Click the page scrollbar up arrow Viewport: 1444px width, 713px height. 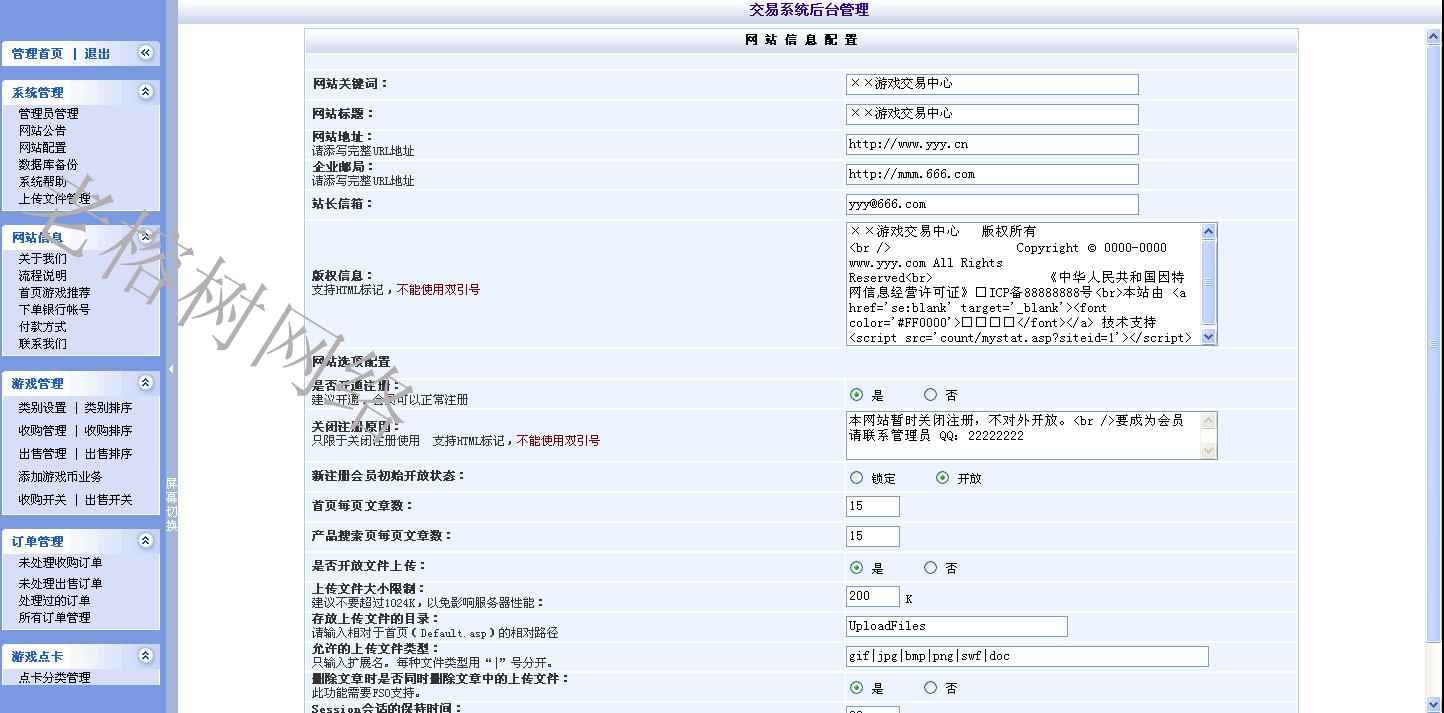coord(1434,37)
